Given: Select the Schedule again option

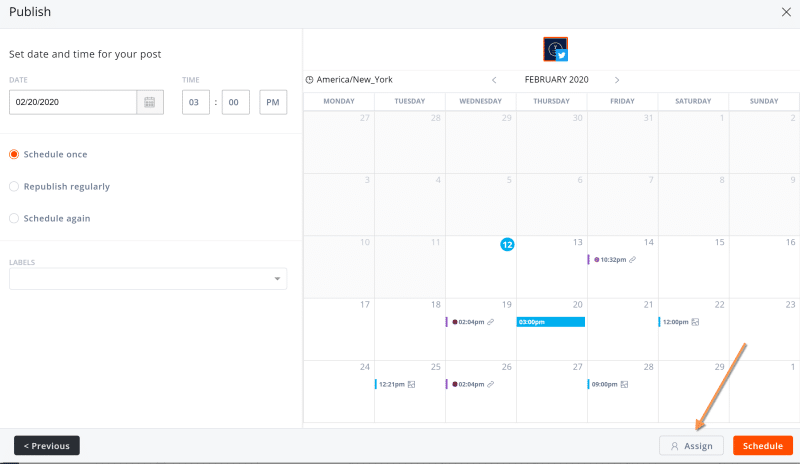Looking at the screenshot, I should (x=14, y=218).
